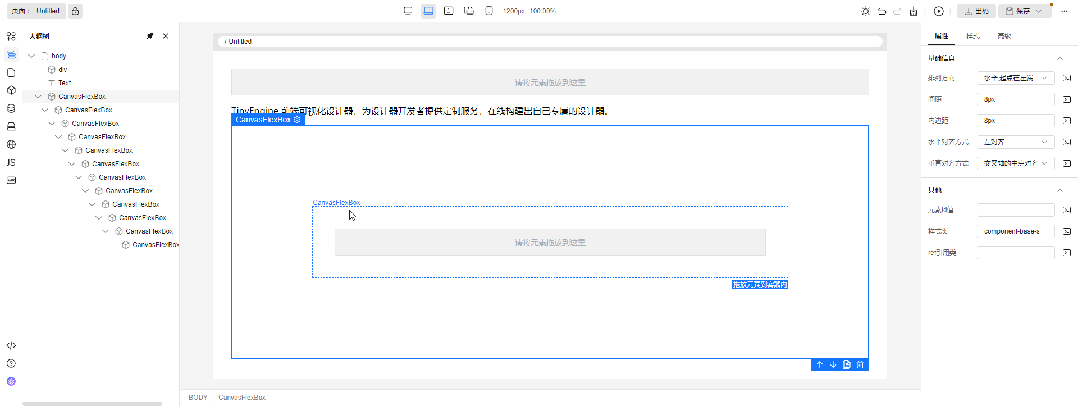Click the inner gray drop placeholder in the dashed box
The width and height of the screenshot is (1078, 406).
pyautogui.click(x=550, y=243)
